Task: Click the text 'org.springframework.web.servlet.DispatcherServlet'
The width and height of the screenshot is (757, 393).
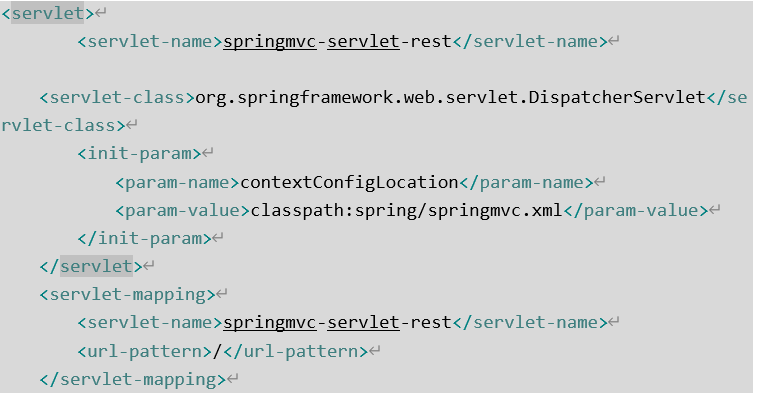Action: [x=450, y=98]
